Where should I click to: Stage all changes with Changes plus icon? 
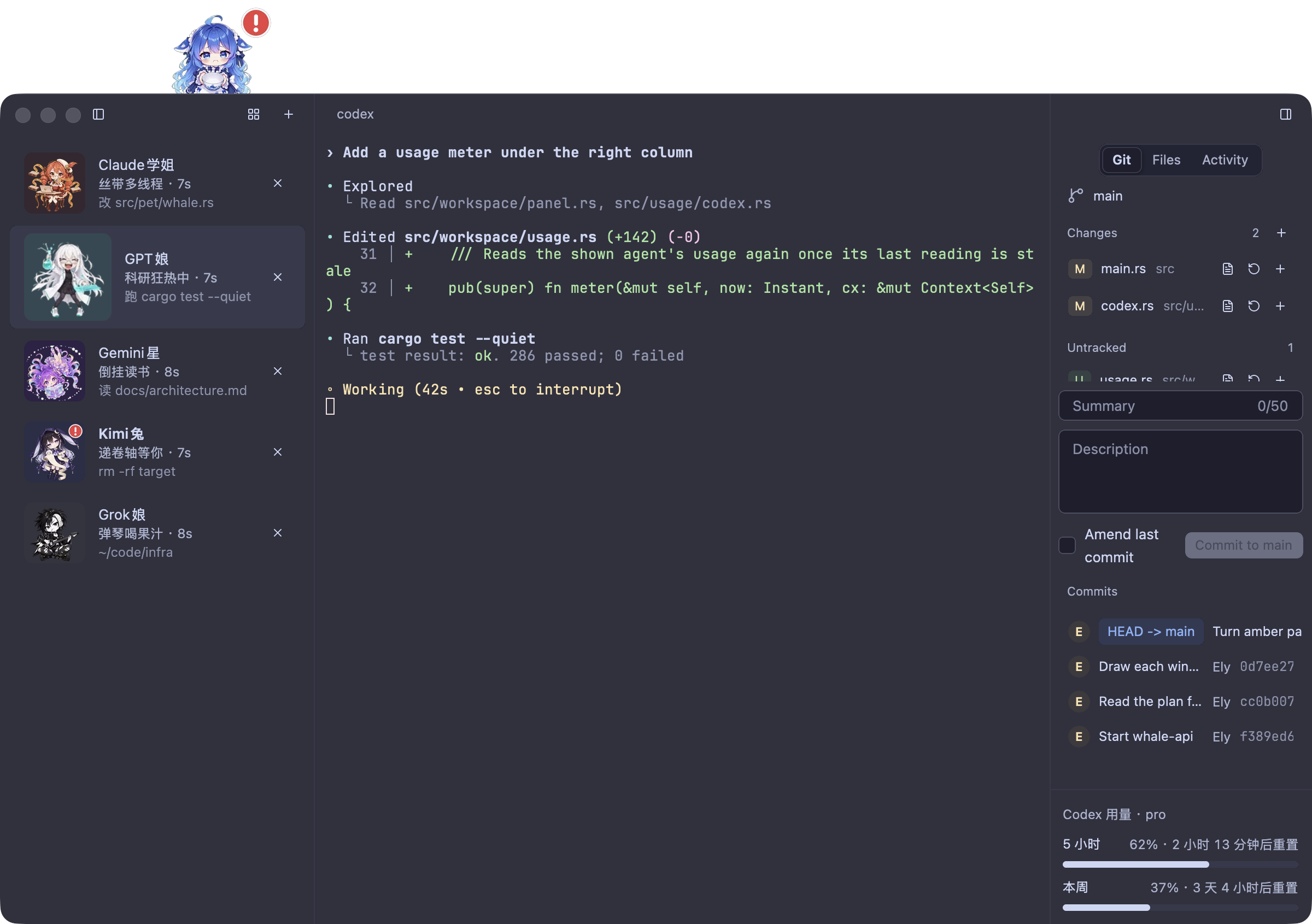coord(1281,233)
